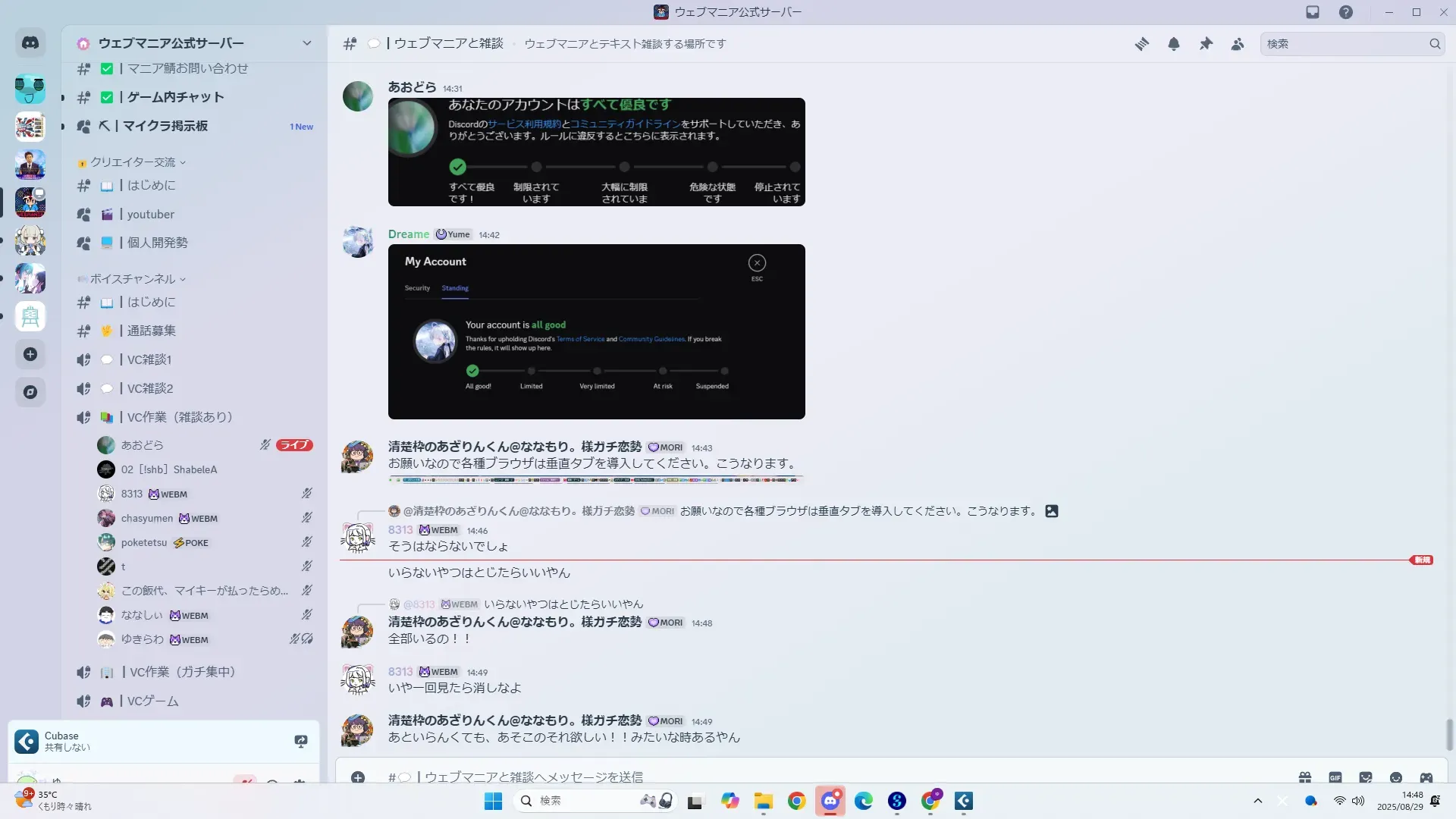Switch to Security tab in account image

(x=417, y=288)
